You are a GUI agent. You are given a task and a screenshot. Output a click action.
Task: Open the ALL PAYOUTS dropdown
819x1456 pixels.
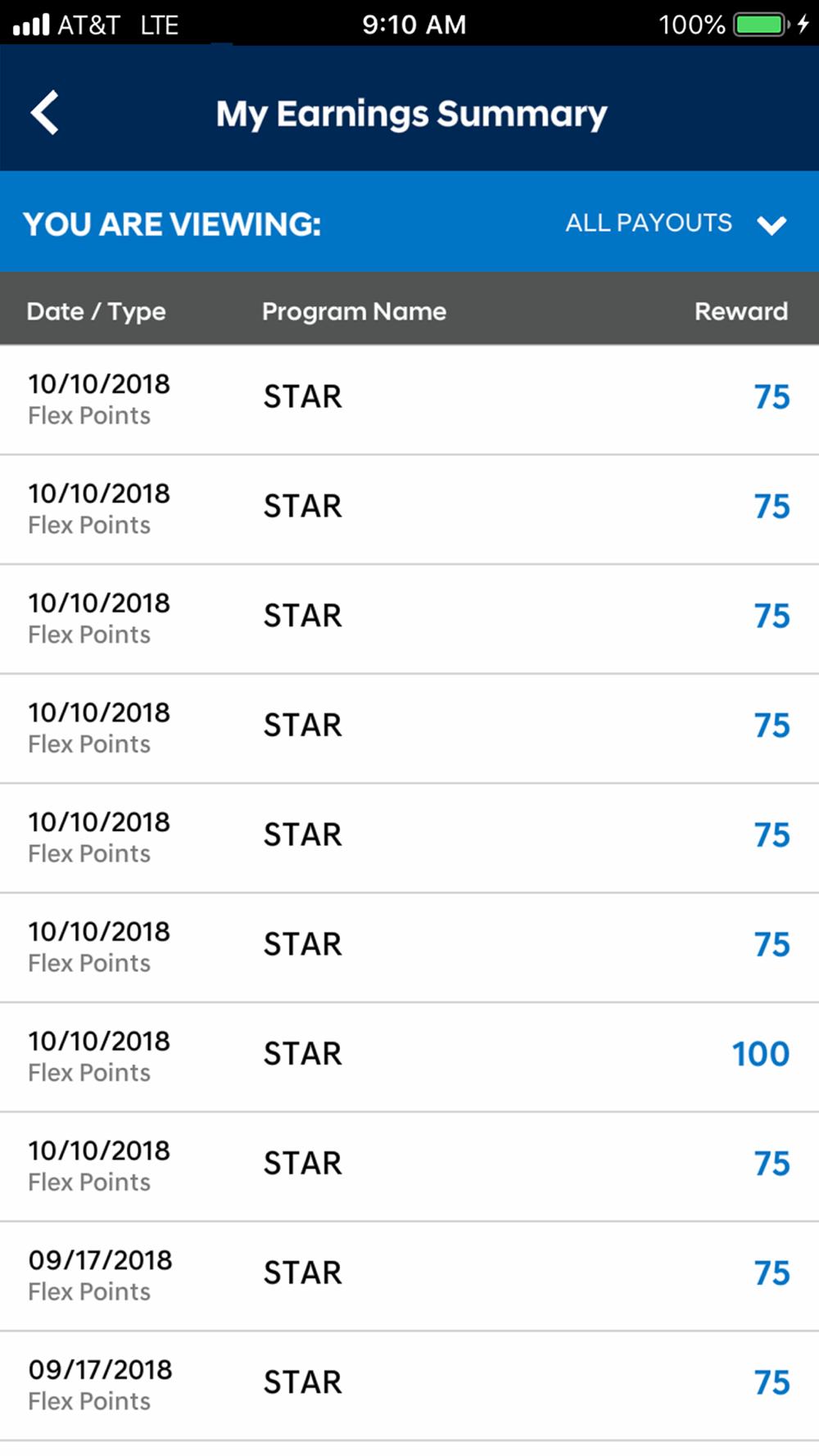pos(649,223)
